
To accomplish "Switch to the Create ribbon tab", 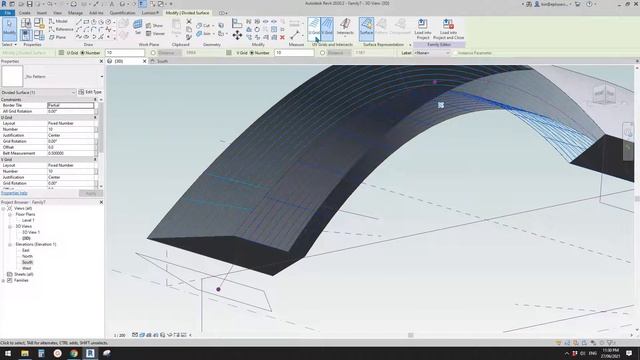I will pos(24,13).
